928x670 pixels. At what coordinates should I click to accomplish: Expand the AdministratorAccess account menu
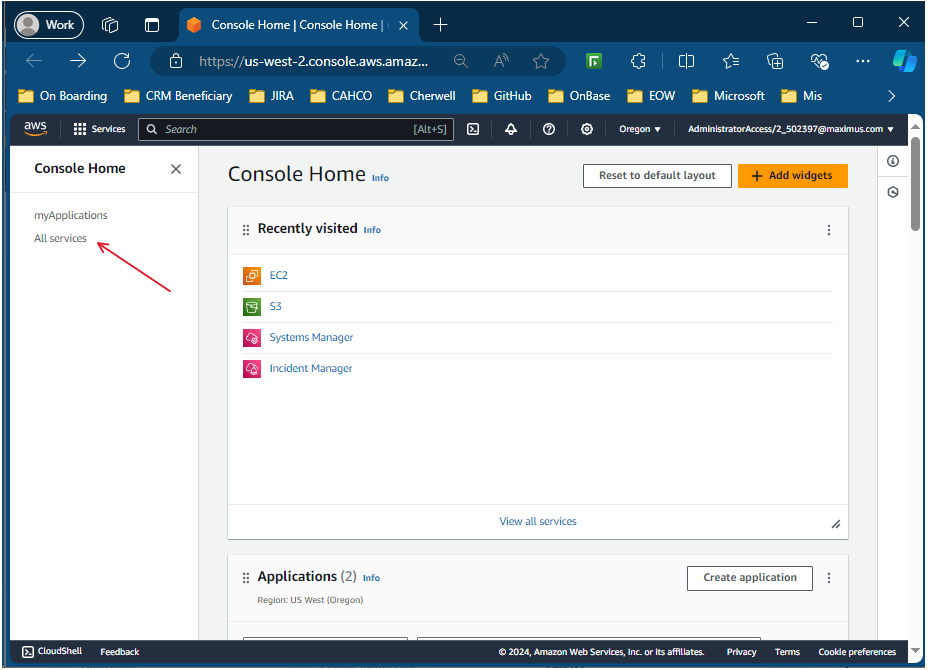790,129
